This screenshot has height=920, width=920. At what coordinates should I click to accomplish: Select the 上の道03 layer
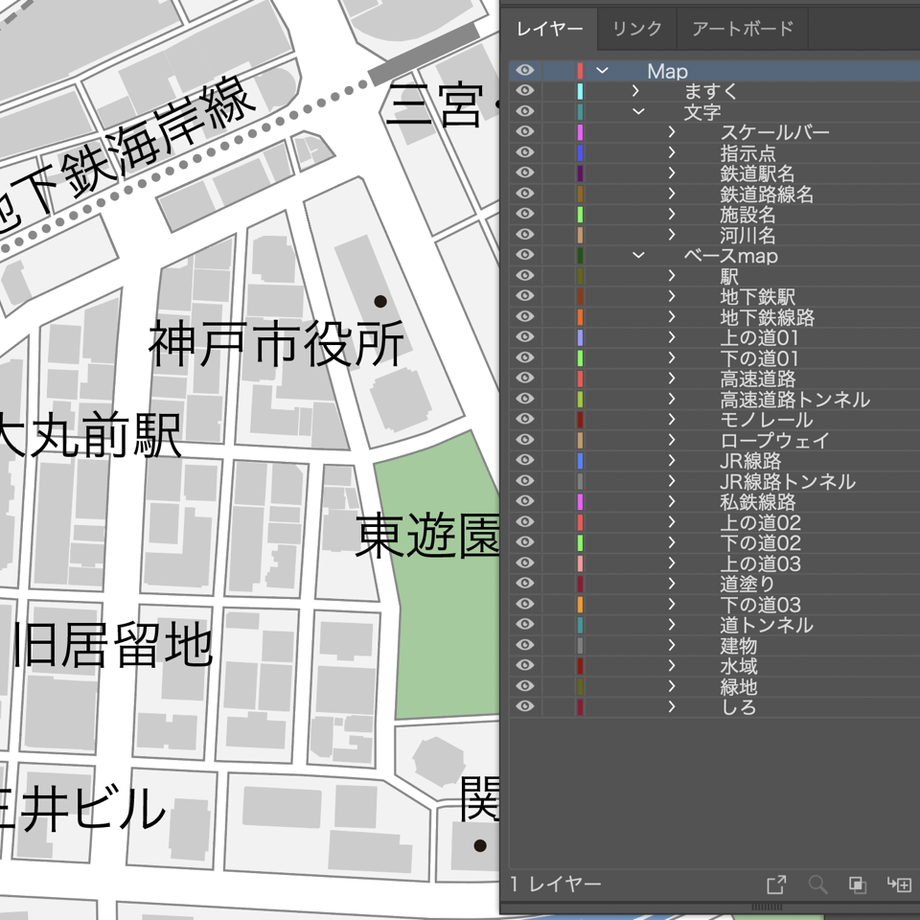pos(760,563)
